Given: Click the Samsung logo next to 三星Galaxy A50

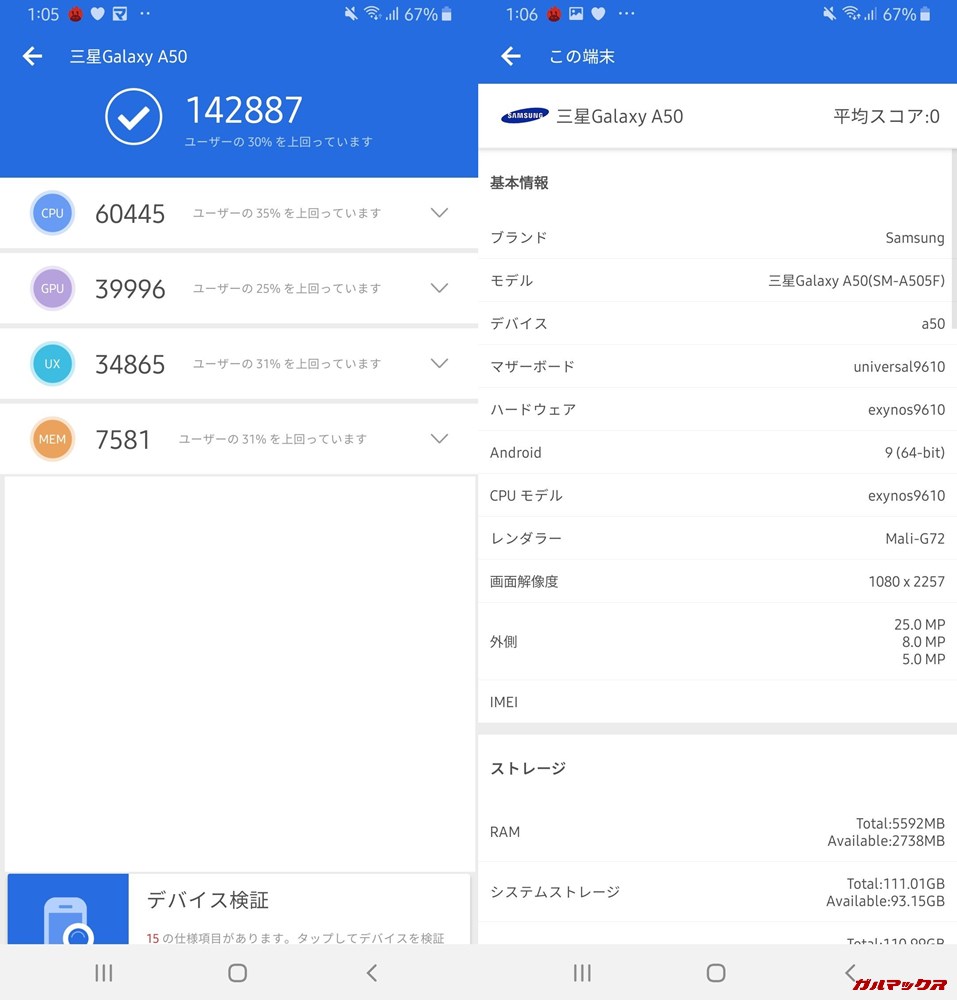Looking at the screenshot, I should [x=527, y=114].
